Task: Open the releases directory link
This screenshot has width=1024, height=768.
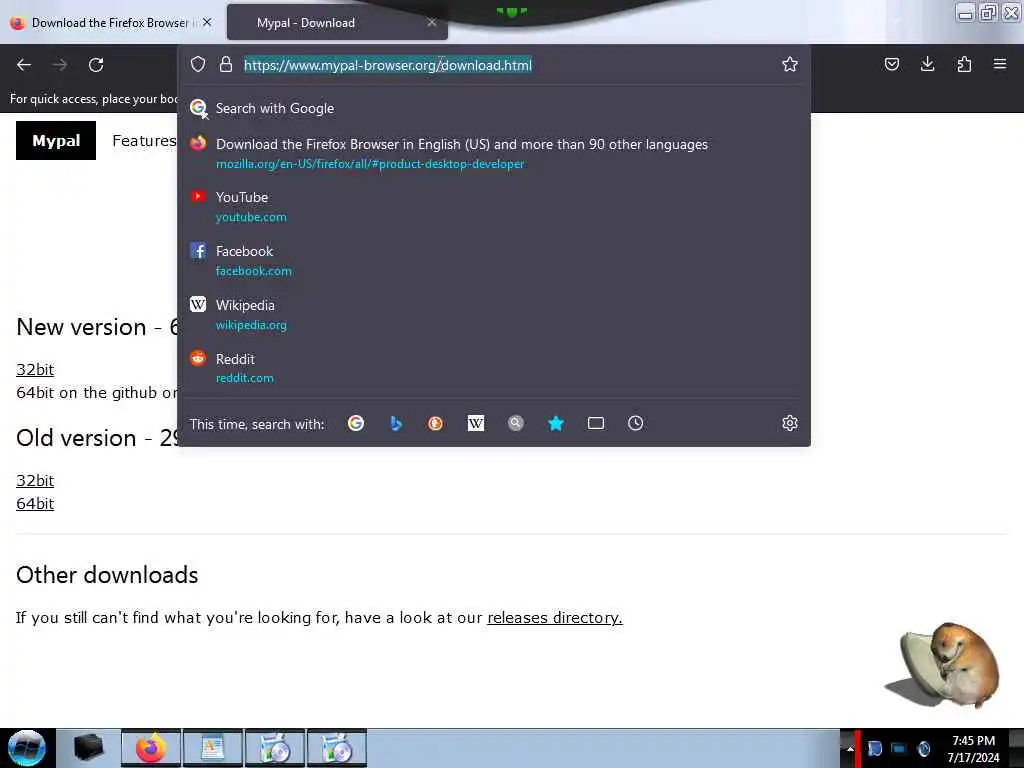Action: click(x=554, y=617)
